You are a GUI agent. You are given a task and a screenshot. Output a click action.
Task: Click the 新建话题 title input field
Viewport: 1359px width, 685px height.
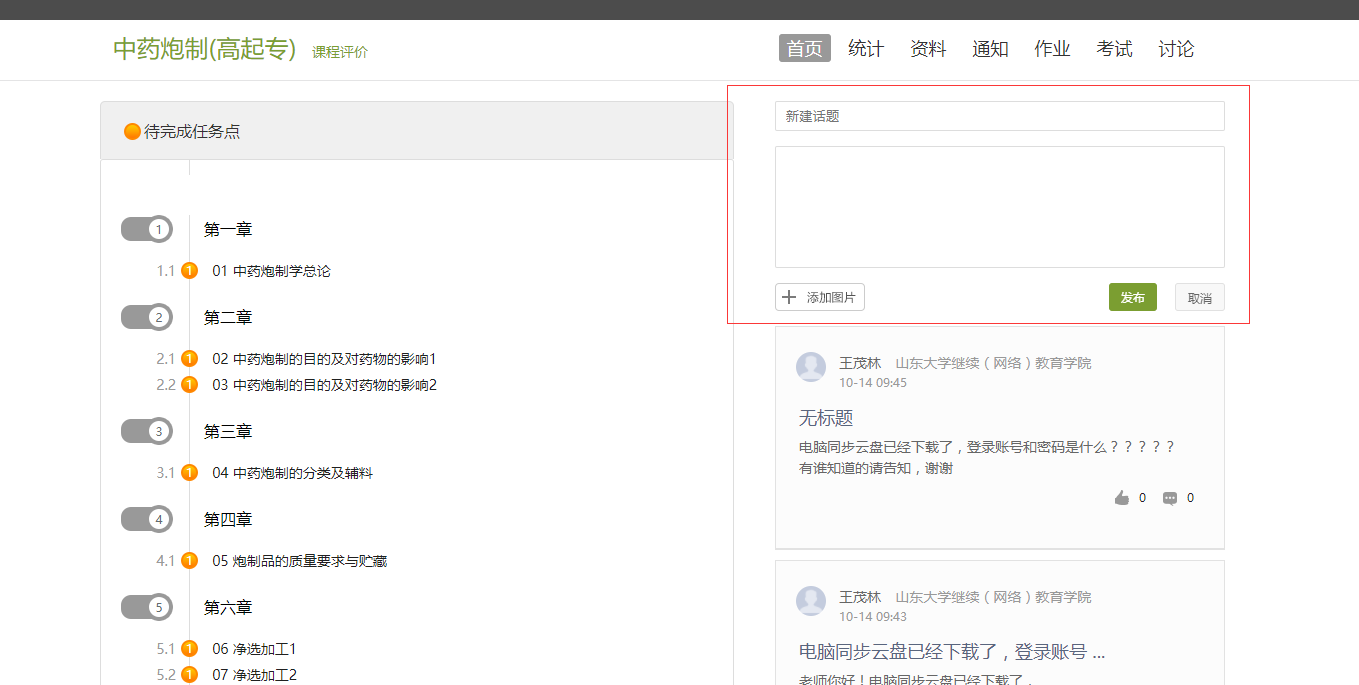999,116
